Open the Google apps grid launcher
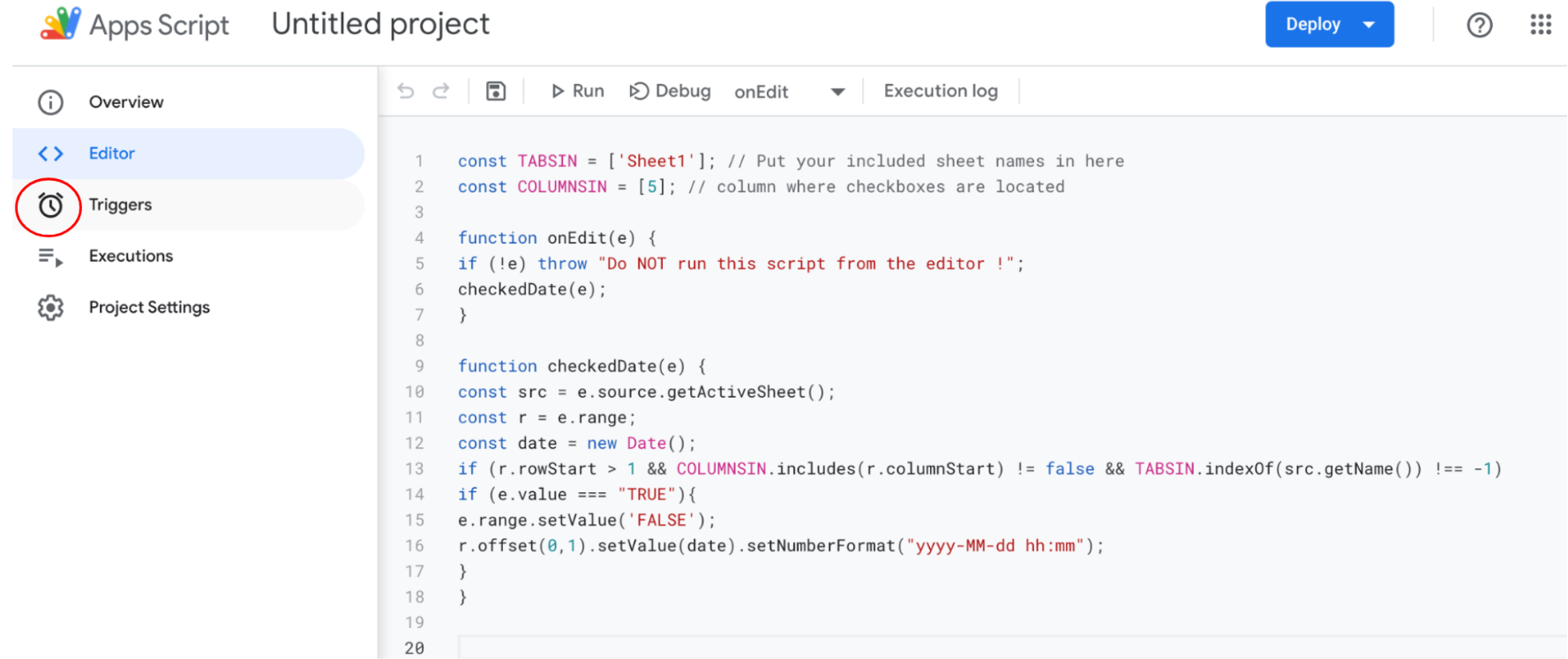This screenshot has width=1568, height=659. tap(1541, 25)
